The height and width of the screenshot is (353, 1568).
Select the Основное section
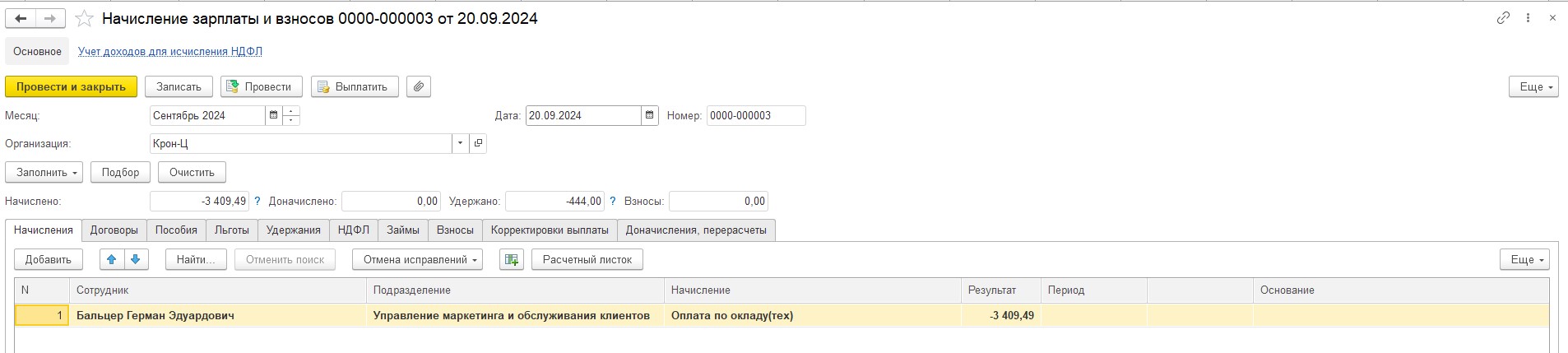click(37, 51)
